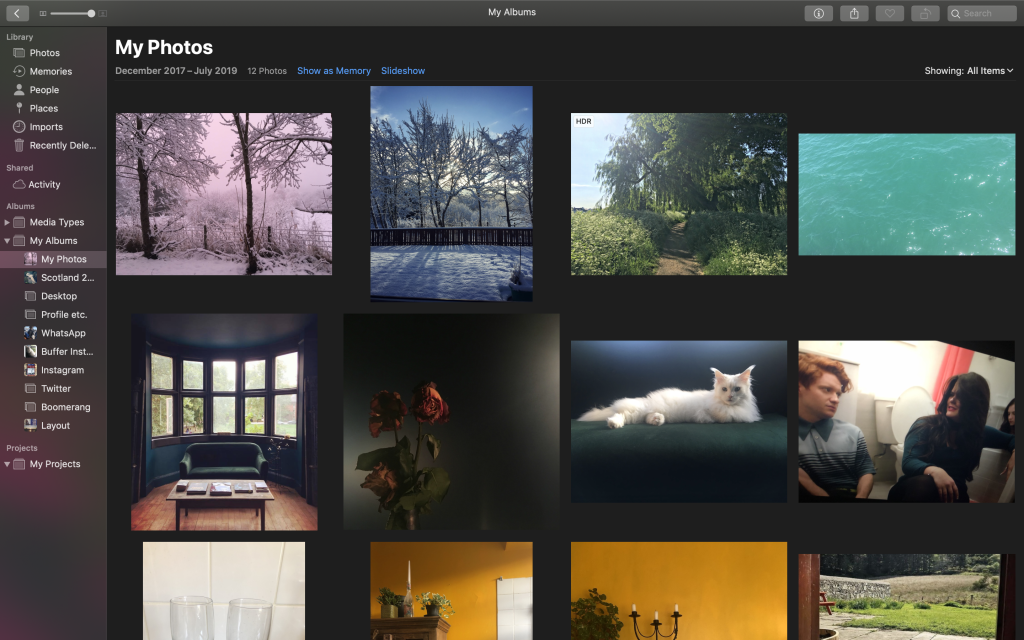Click the share icon in toolbar
Viewport: 1024px width, 640px height.
coord(854,13)
